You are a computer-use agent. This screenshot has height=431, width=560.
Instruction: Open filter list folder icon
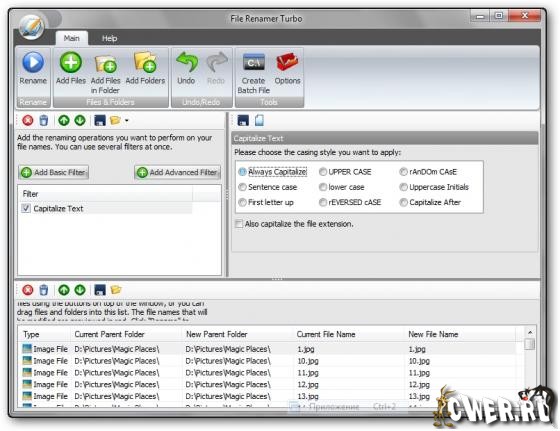(x=115, y=120)
